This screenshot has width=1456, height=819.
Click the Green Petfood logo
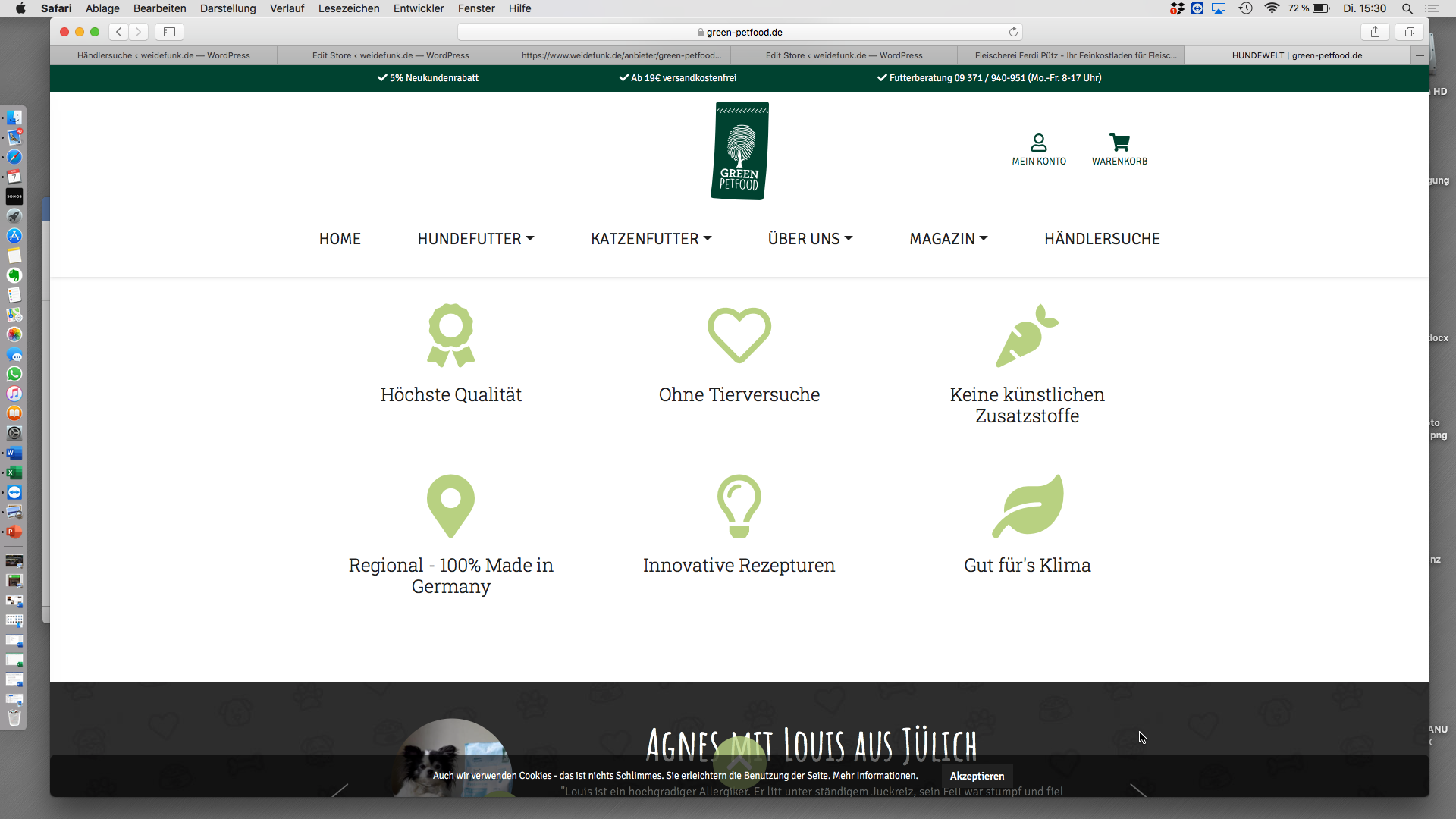point(739,151)
